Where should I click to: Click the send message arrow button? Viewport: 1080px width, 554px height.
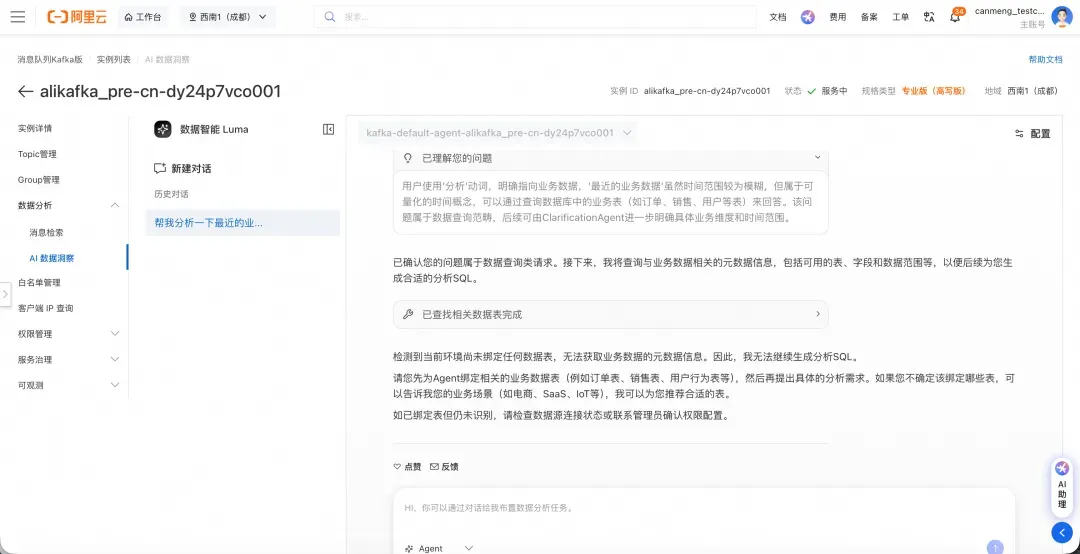tap(995, 547)
